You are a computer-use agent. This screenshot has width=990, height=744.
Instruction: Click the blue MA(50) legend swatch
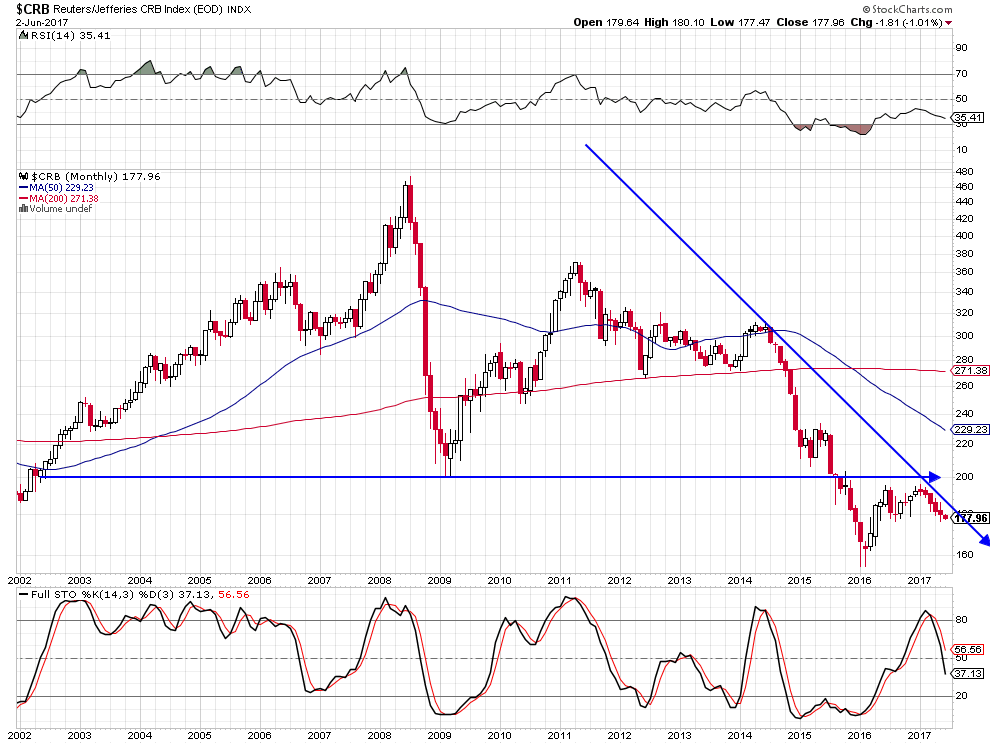[x=24, y=188]
